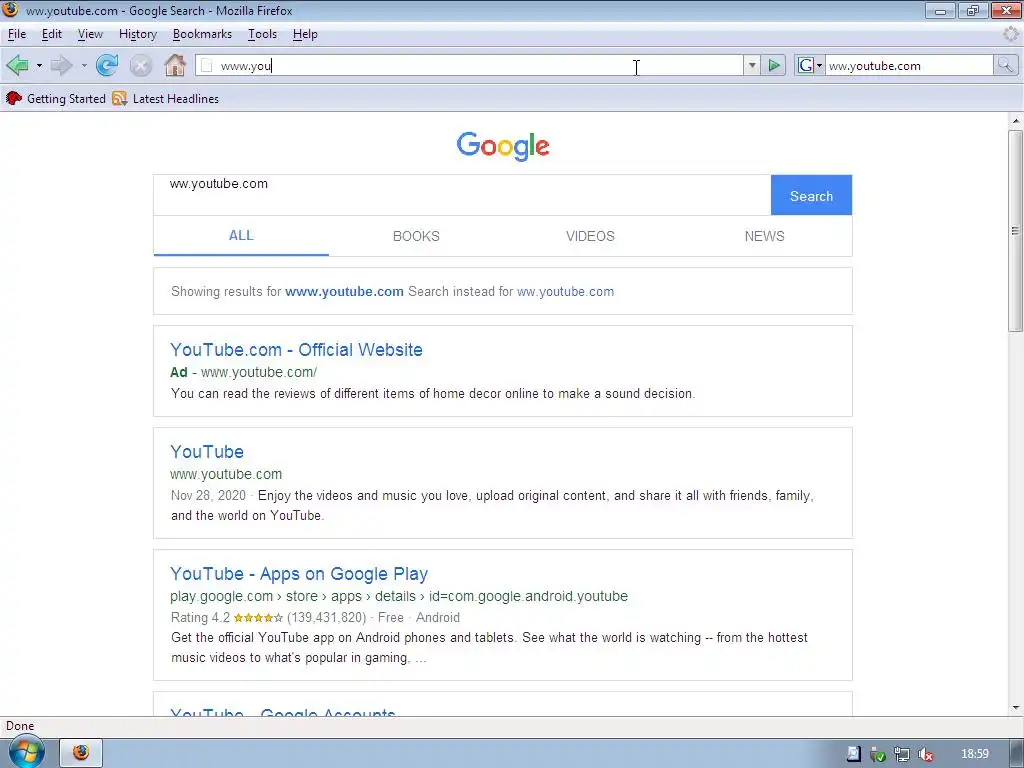The height and width of the screenshot is (768, 1024).
Task: Click the stop loading button
Action: tap(140, 65)
